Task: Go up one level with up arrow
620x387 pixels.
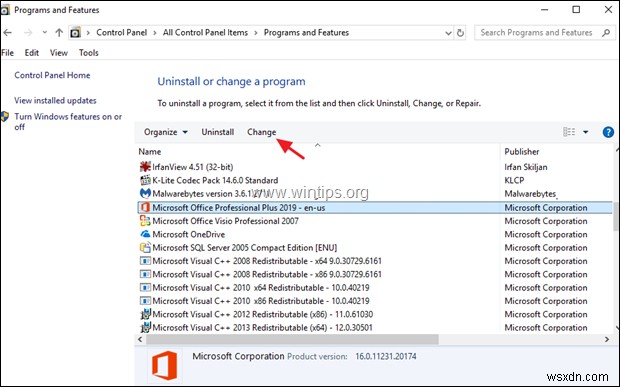Action: click(59, 33)
